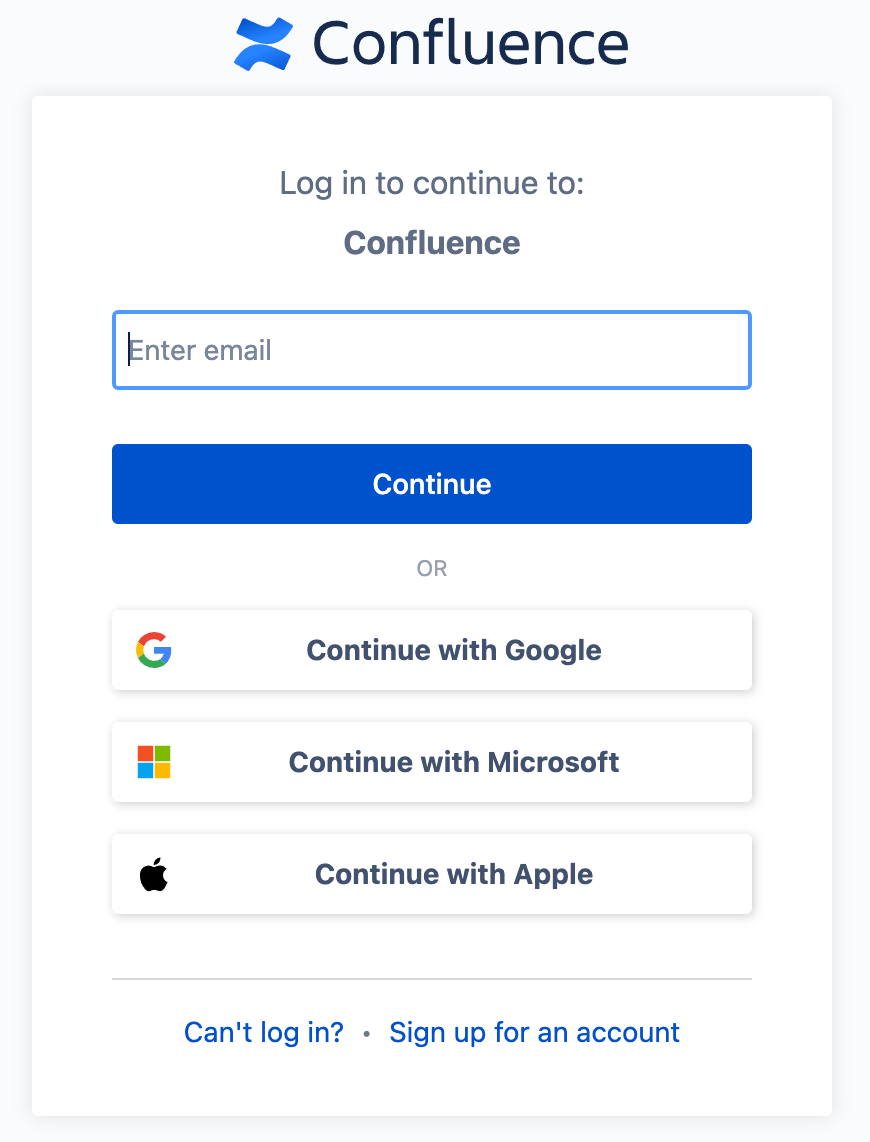Click the Apple logo icon
The height and width of the screenshot is (1142, 870).
tap(154, 874)
